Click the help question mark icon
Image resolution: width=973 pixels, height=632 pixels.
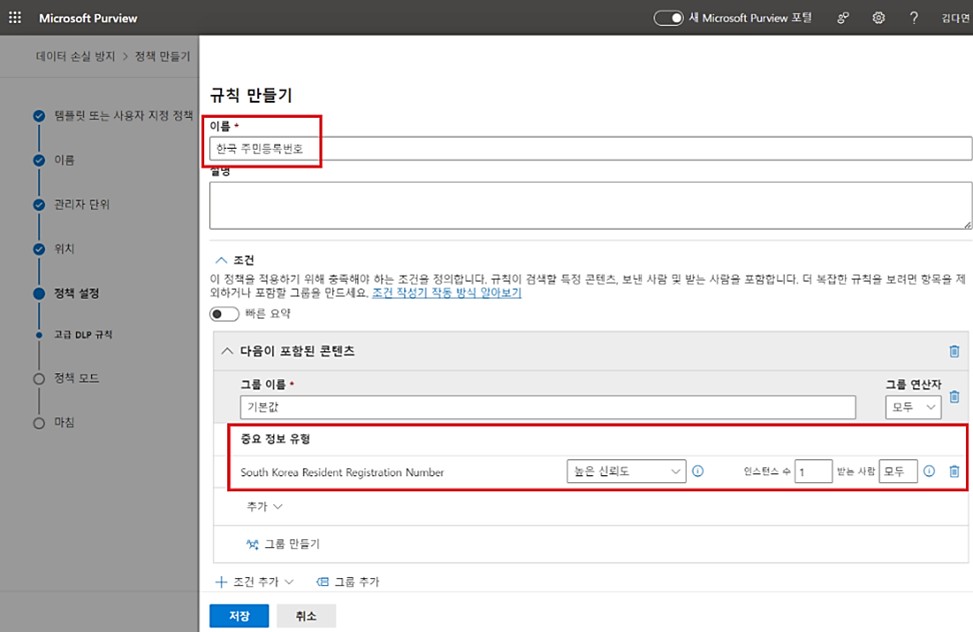coord(913,18)
